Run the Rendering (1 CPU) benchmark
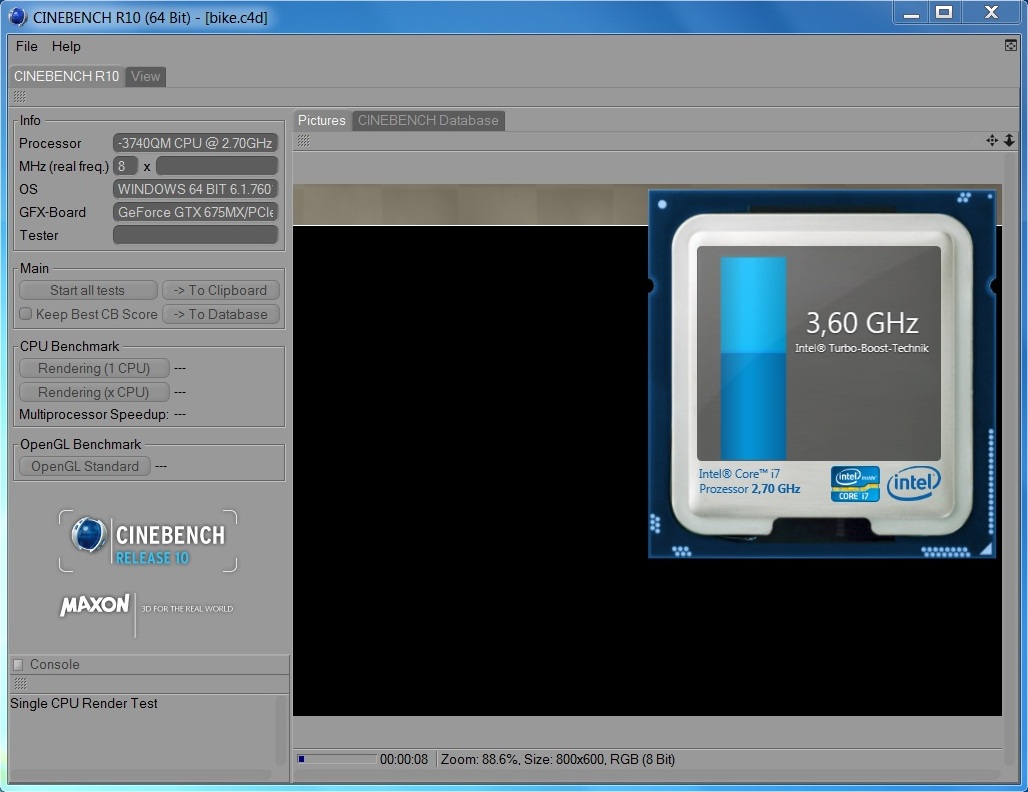The height and width of the screenshot is (792, 1028). point(94,368)
